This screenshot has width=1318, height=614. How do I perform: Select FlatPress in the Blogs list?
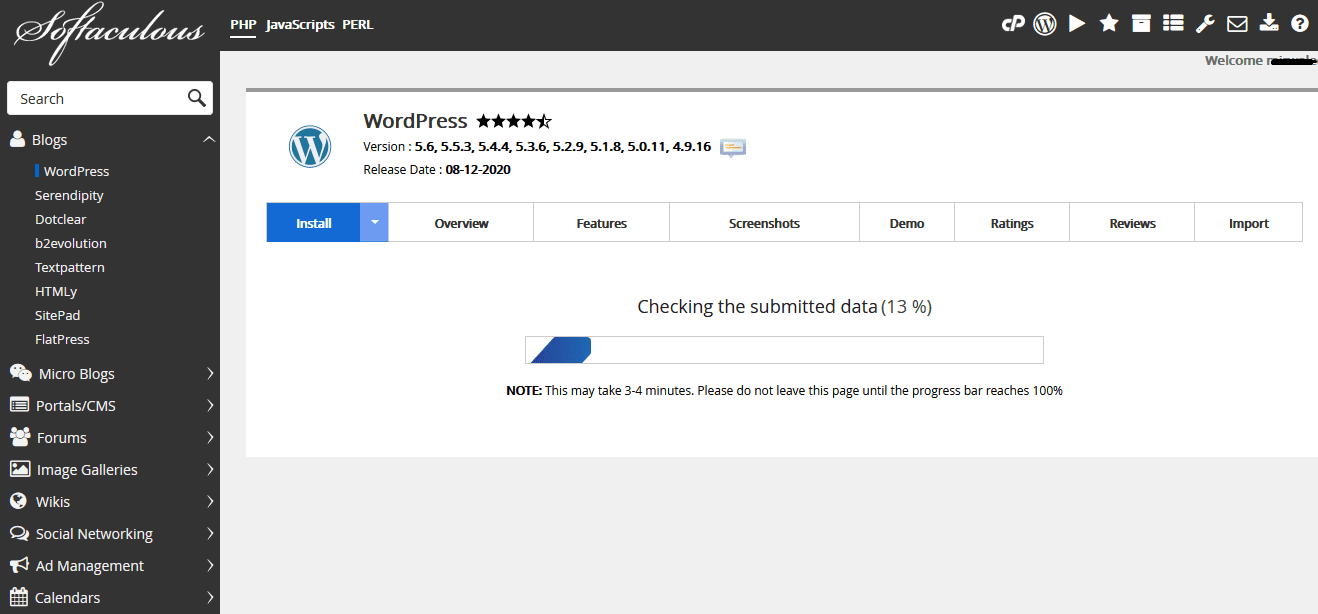coord(62,339)
